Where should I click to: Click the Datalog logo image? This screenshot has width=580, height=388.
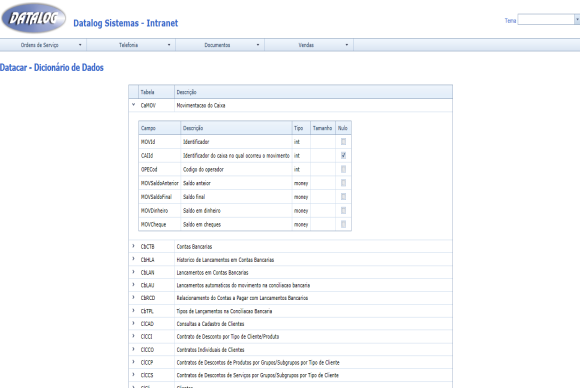pyautogui.click(x=34, y=18)
